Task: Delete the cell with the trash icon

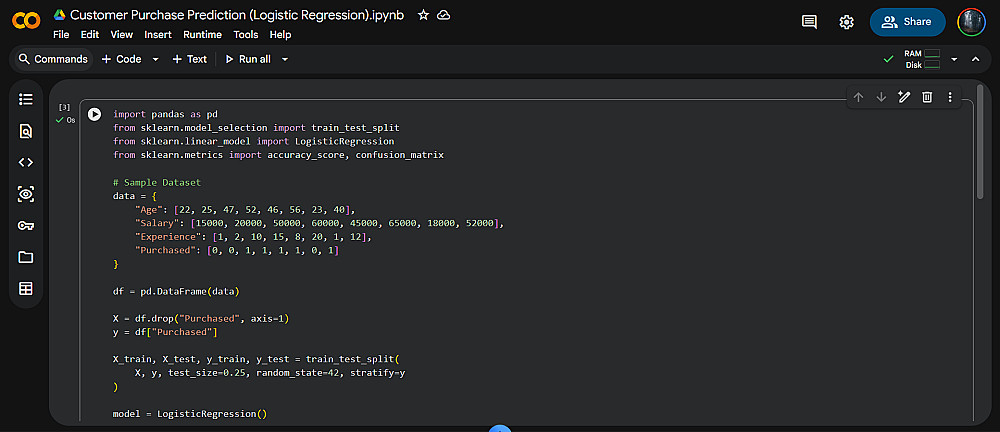Action: tap(927, 97)
